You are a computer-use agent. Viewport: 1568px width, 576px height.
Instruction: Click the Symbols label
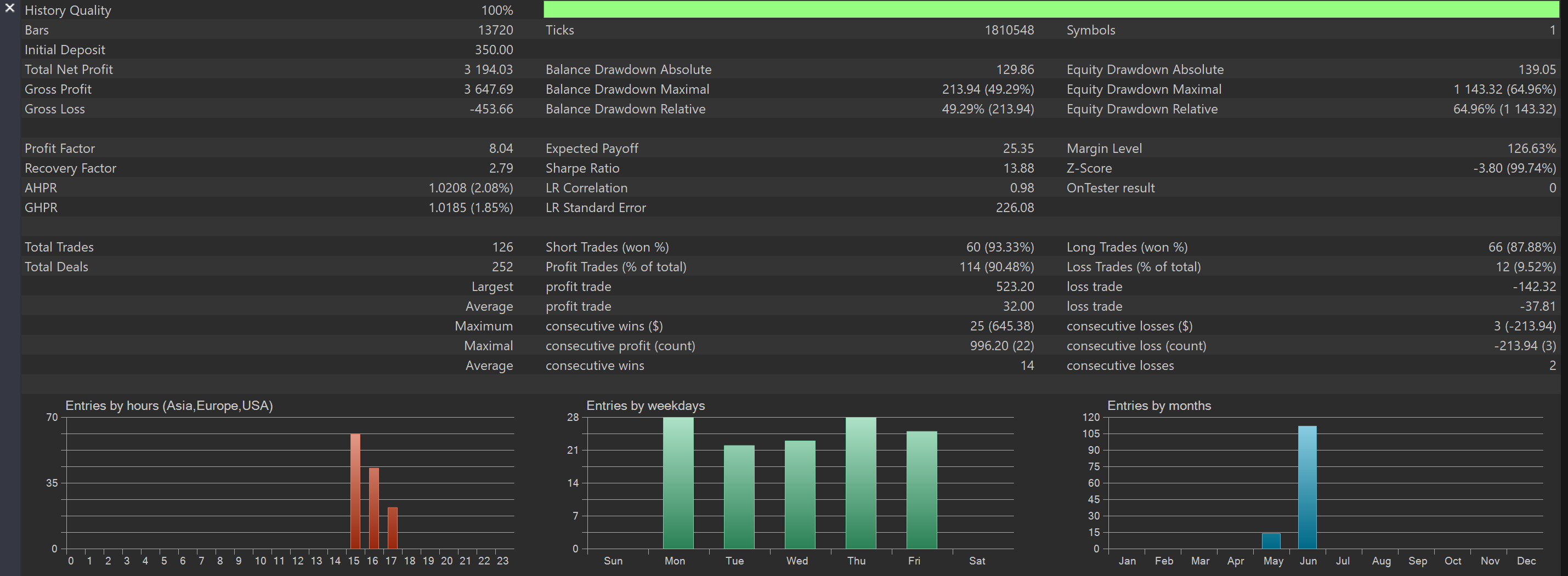(1091, 30)
